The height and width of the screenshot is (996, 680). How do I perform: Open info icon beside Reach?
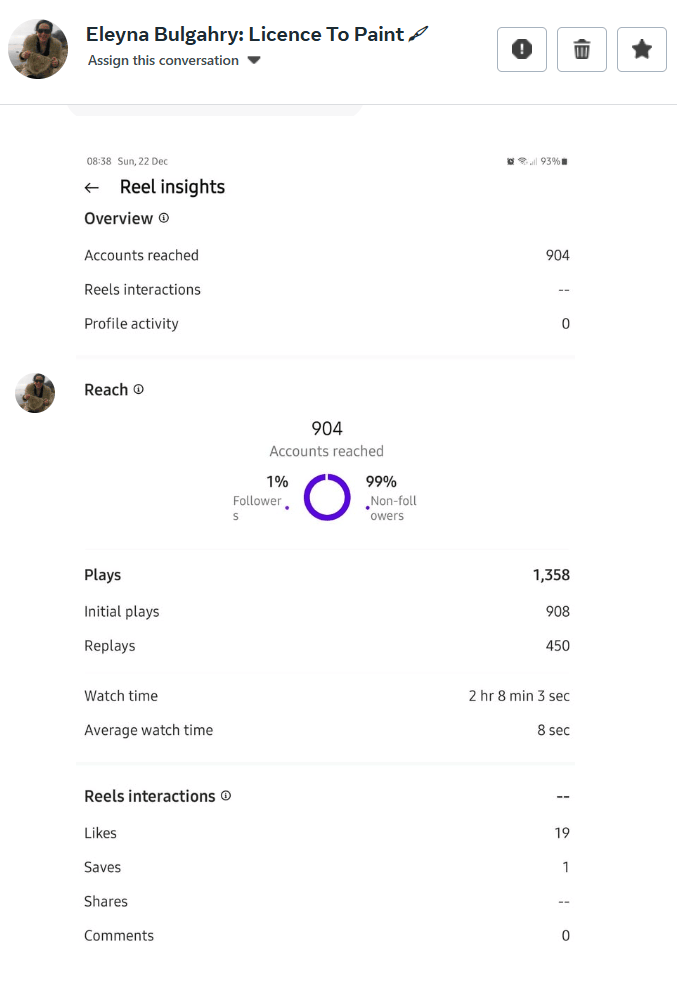139,391
